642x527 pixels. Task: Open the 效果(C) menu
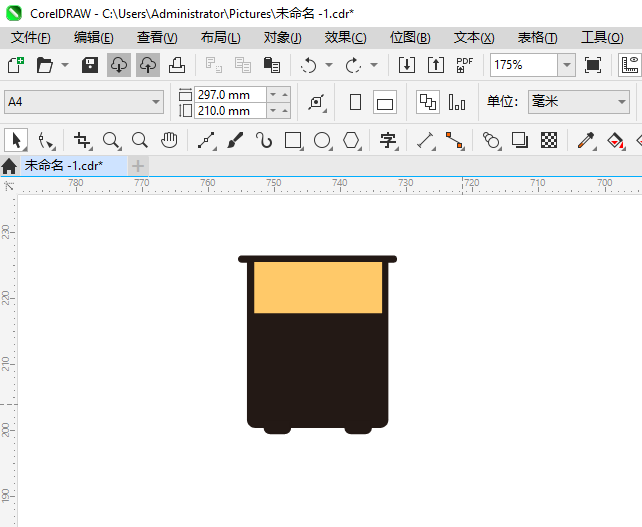click(x=345, y=37)
